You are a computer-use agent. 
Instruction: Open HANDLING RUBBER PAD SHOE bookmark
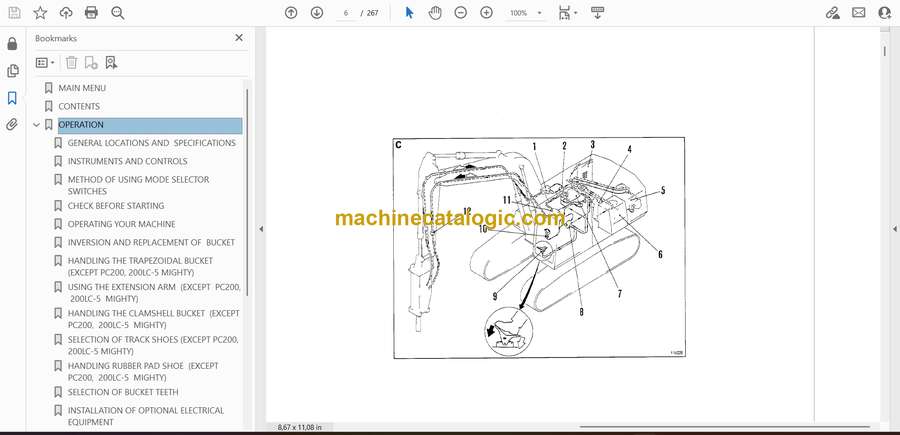(x=143, y=371)
